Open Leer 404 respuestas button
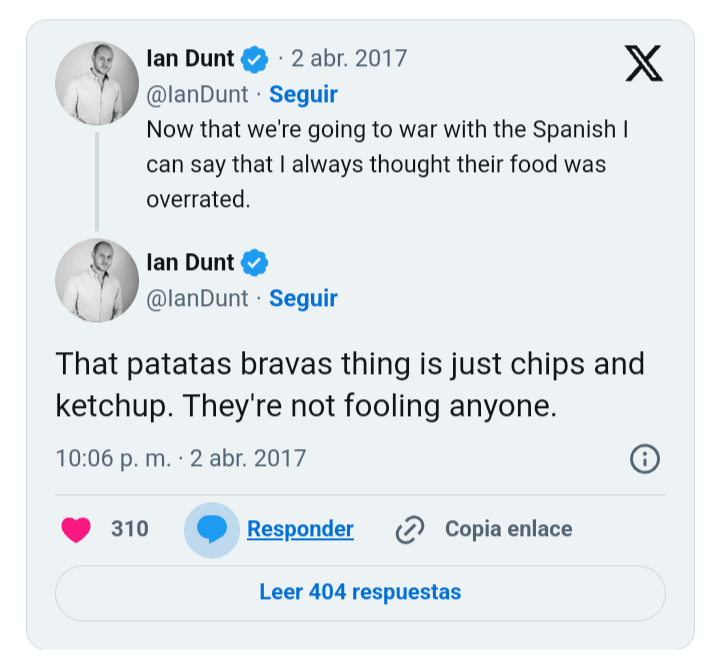 tap(360, 592)
